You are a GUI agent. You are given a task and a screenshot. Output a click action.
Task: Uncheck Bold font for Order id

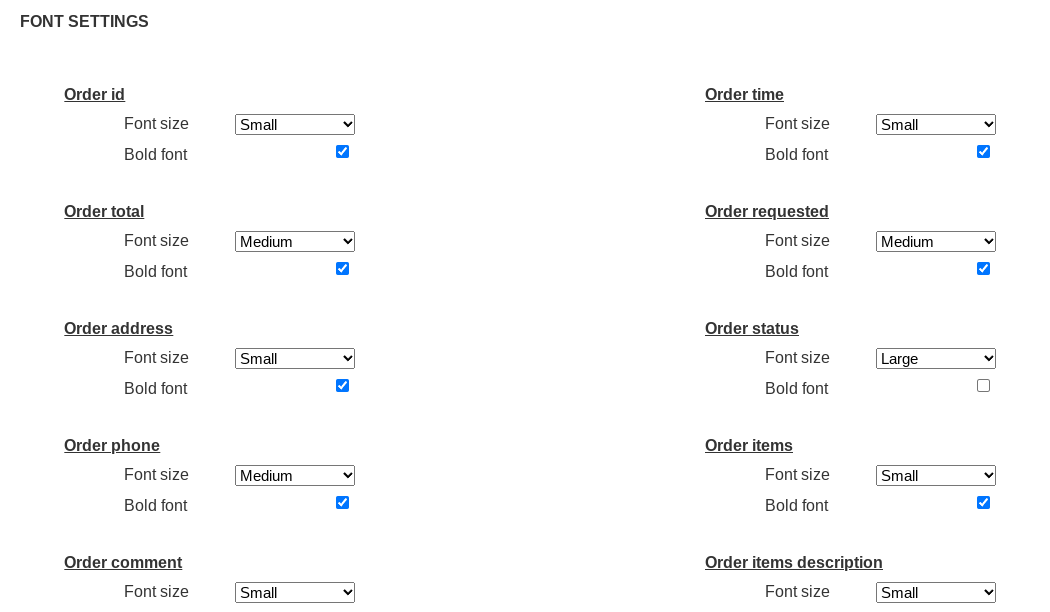pyautogui.click(x=342, y=152)
